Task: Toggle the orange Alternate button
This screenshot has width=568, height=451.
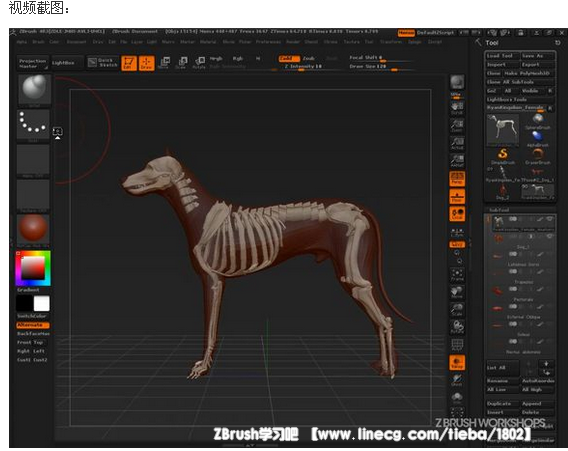Action: (x=33, y=325)
